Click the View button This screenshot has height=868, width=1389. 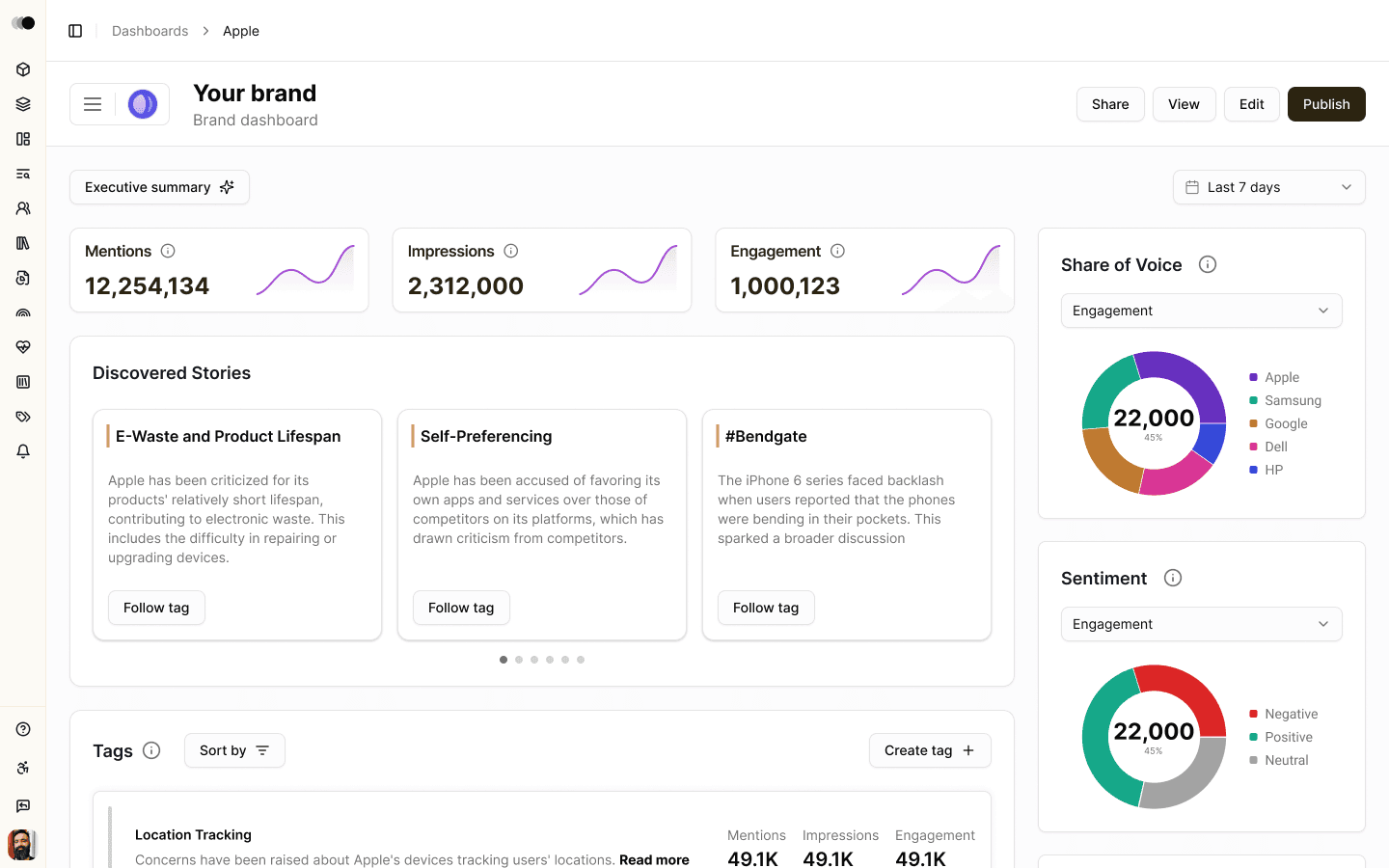click(x=1184, y=104)
